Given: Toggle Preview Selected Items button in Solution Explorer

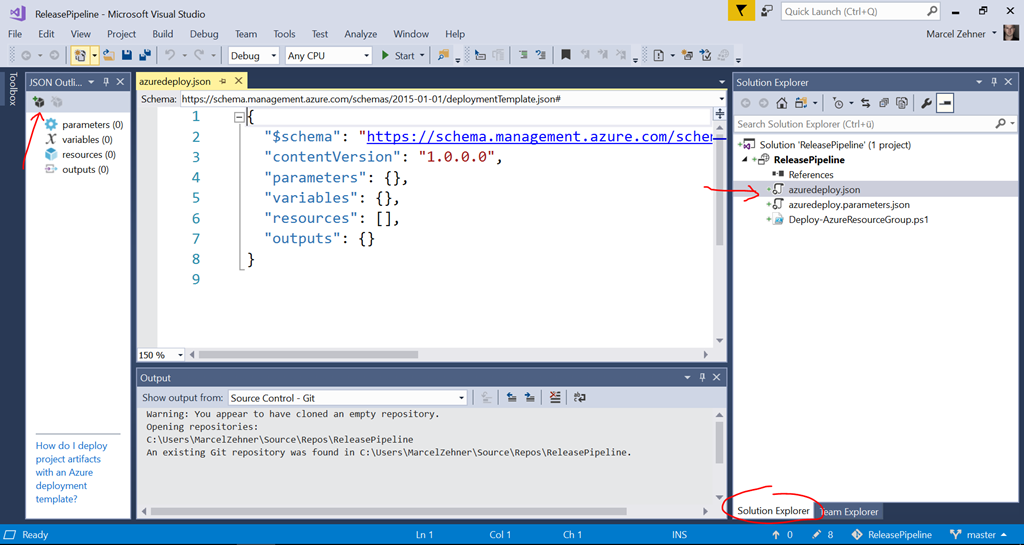Looking at the screenshot, I should point(945,103).
